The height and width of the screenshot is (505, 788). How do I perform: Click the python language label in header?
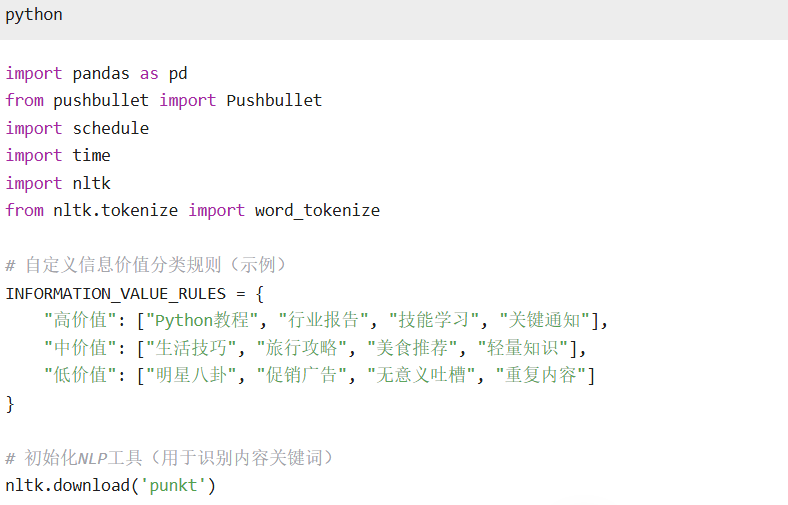(34, 15)
